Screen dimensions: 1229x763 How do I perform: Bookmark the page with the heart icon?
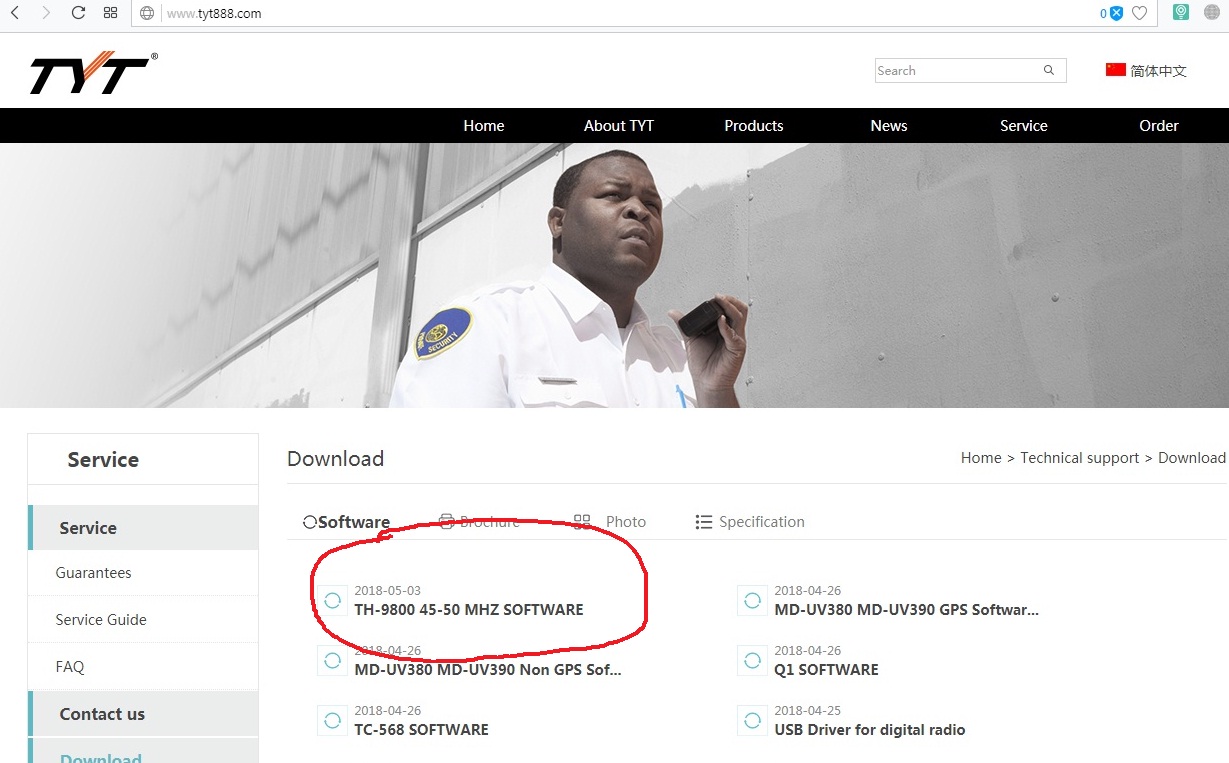(x=1139, y=13)
